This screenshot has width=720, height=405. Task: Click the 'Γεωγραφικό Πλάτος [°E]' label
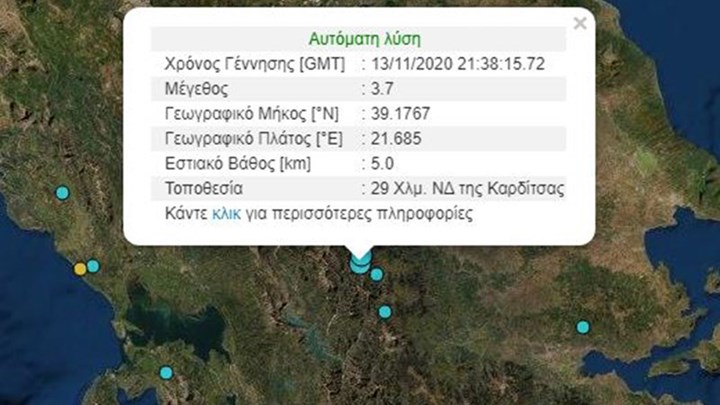tap(253, 139)
